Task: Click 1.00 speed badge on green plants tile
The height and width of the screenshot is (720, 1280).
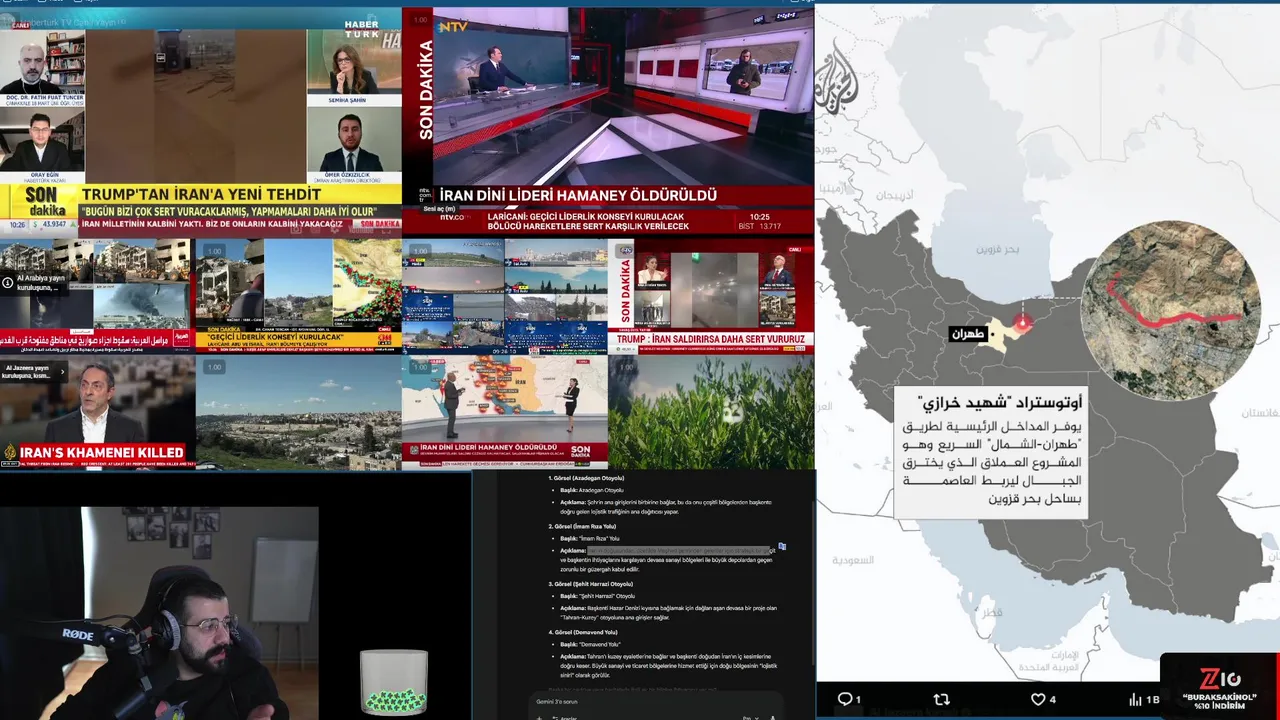Action: coord(627,368)
